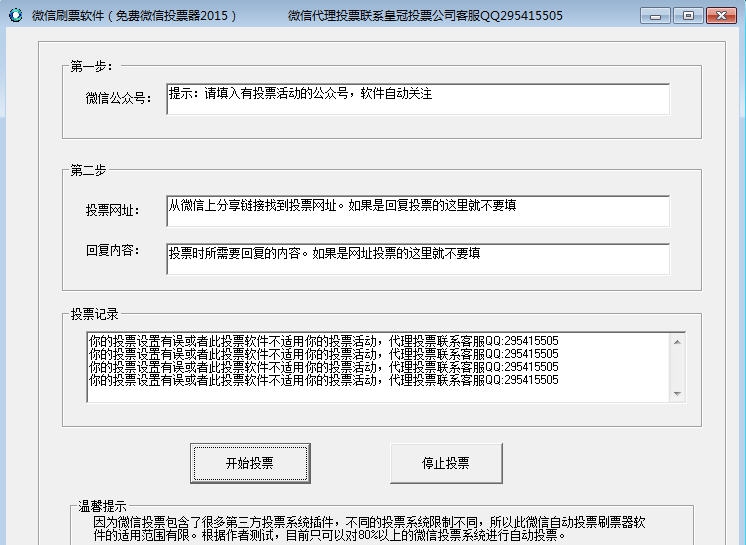Click the 回复内容: label

(112, 250)
